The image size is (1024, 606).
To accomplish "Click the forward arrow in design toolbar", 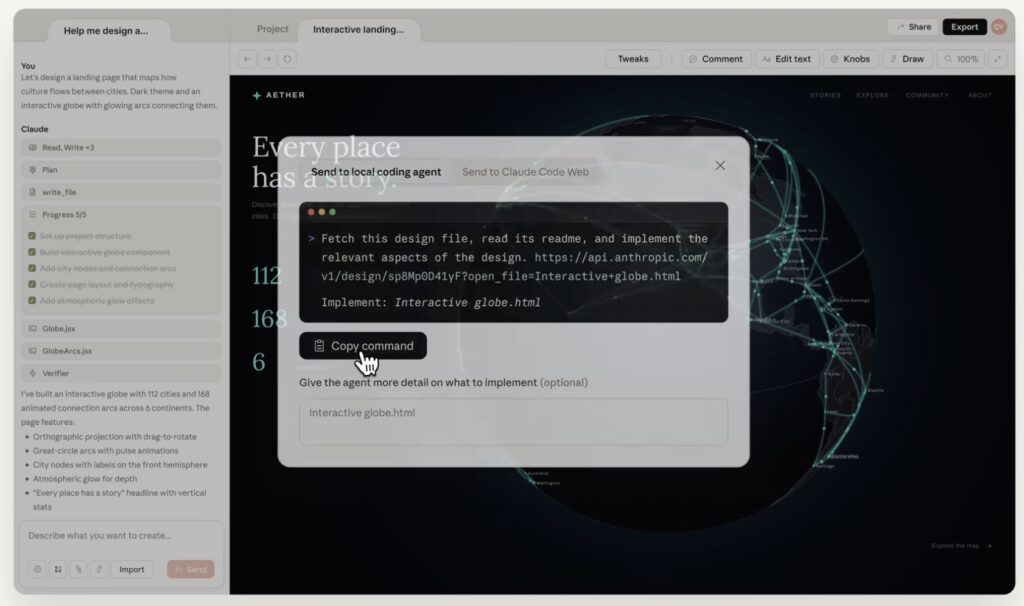I will [x=267, y=59].
